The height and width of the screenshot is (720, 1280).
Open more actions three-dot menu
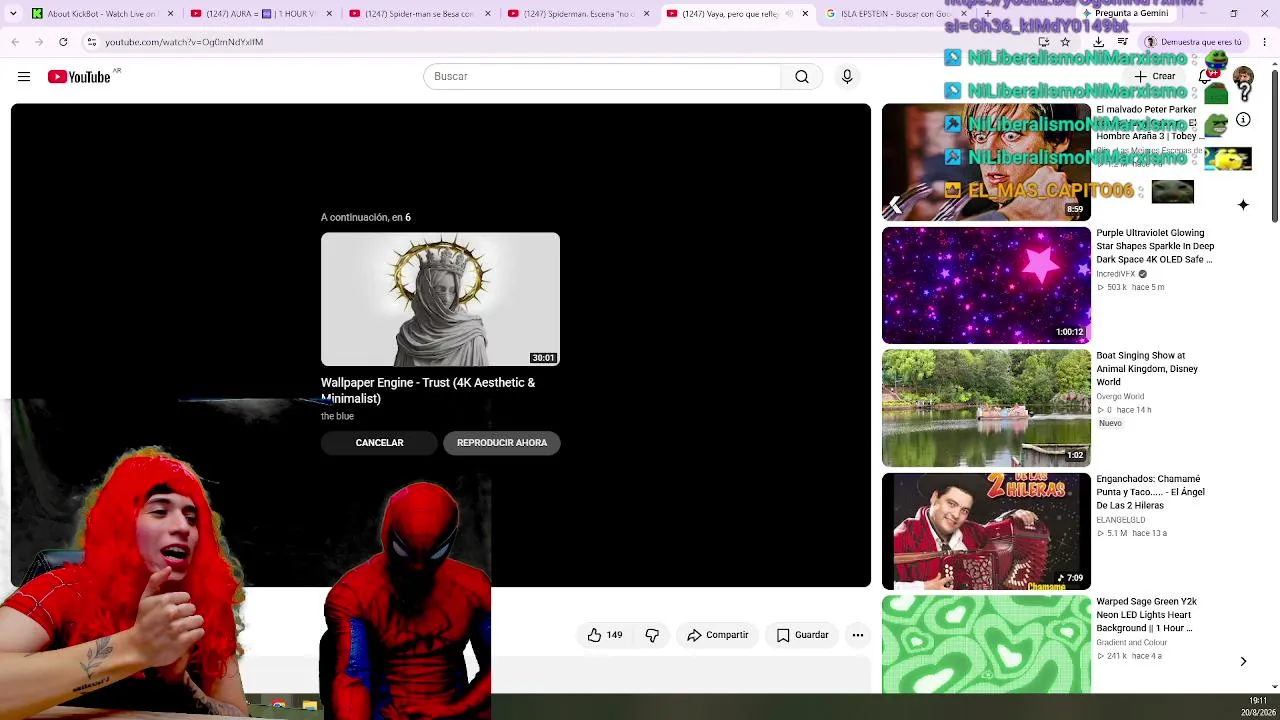click(858, 635)
